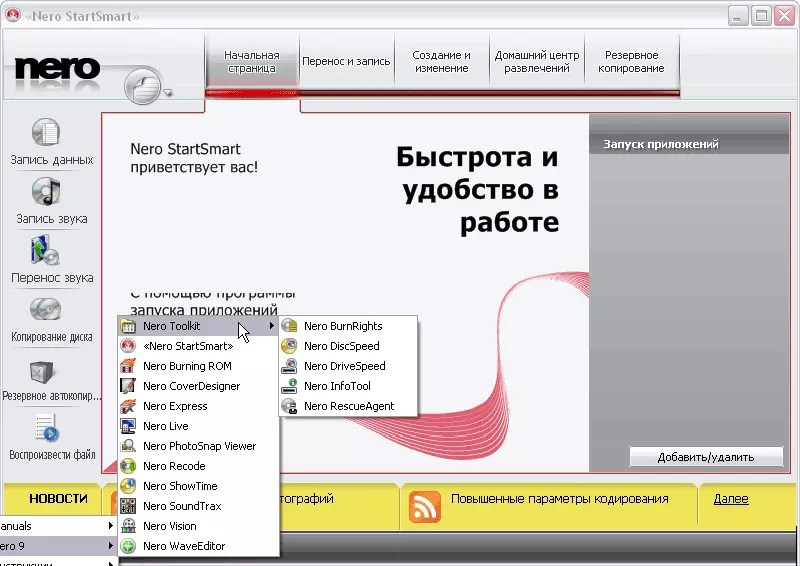This screenshot has height=566, width=800.
Task: Click the «Nero StartSmart» menu icon
Action: pyautogui.click(x=128, y=346)
